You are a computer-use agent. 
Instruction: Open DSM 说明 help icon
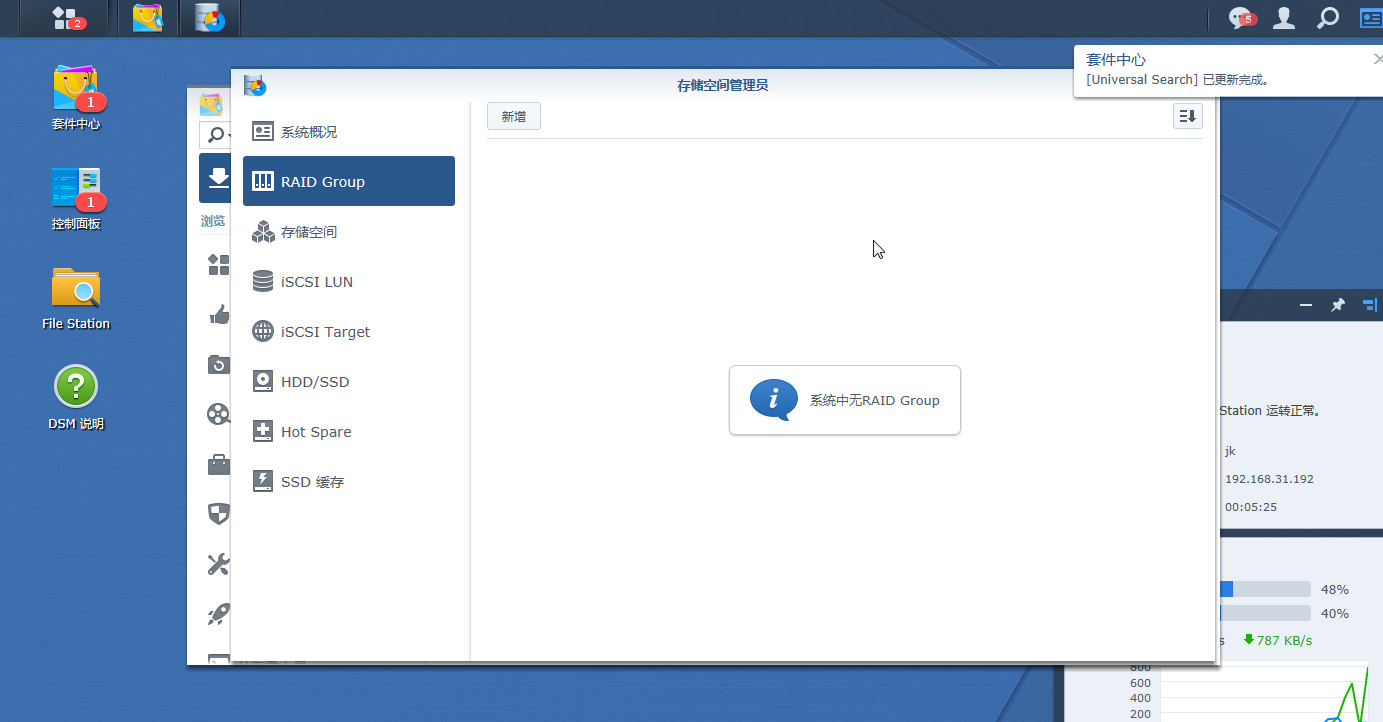76,397
